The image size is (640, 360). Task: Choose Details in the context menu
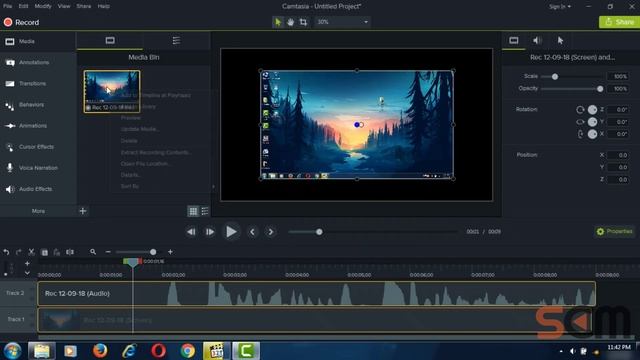[x=131, y=175]
